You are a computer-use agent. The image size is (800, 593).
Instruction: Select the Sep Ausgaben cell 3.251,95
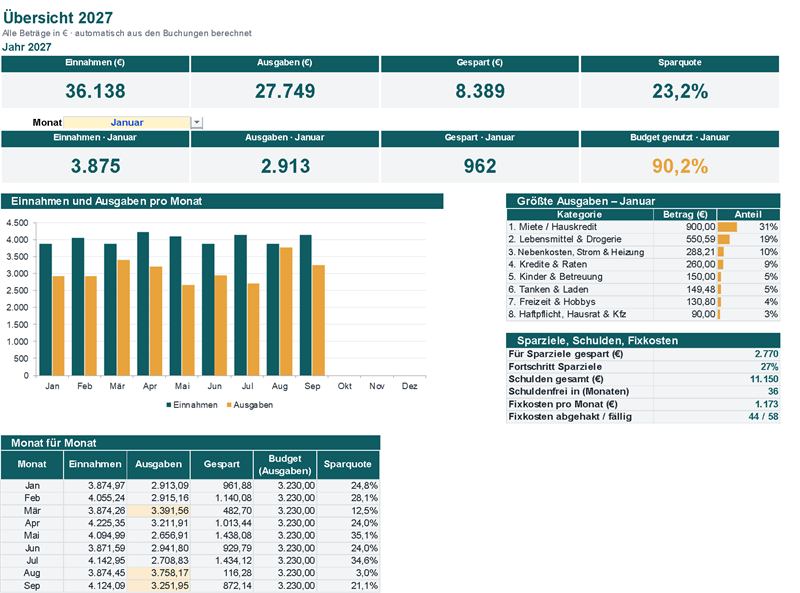click(158, 585)
